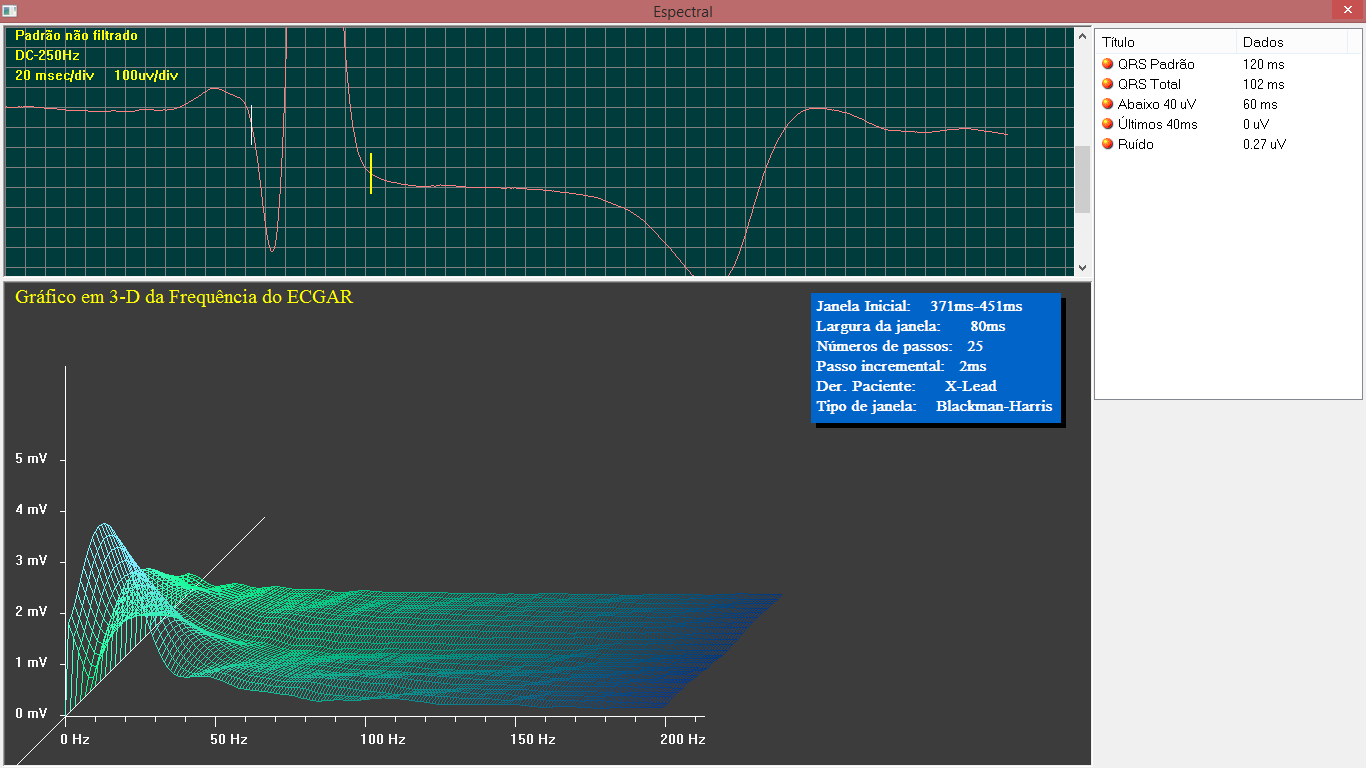
Task: Click the red bullet beside QRS Padrão
Action: (1107, 64)
